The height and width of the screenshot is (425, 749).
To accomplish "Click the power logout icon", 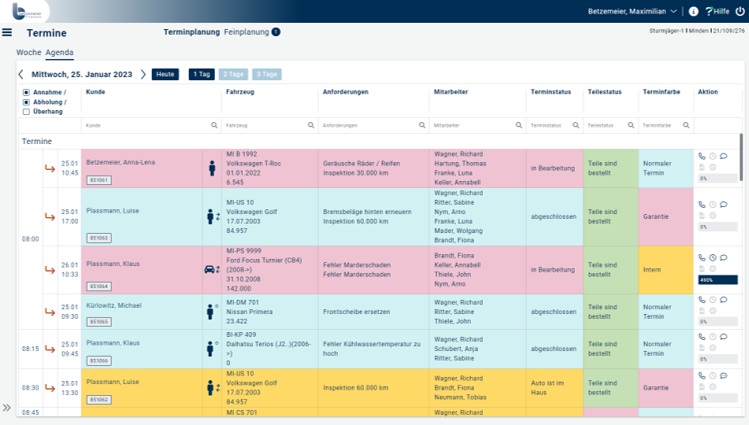I will pyautogui.click(x=740, y=11).
